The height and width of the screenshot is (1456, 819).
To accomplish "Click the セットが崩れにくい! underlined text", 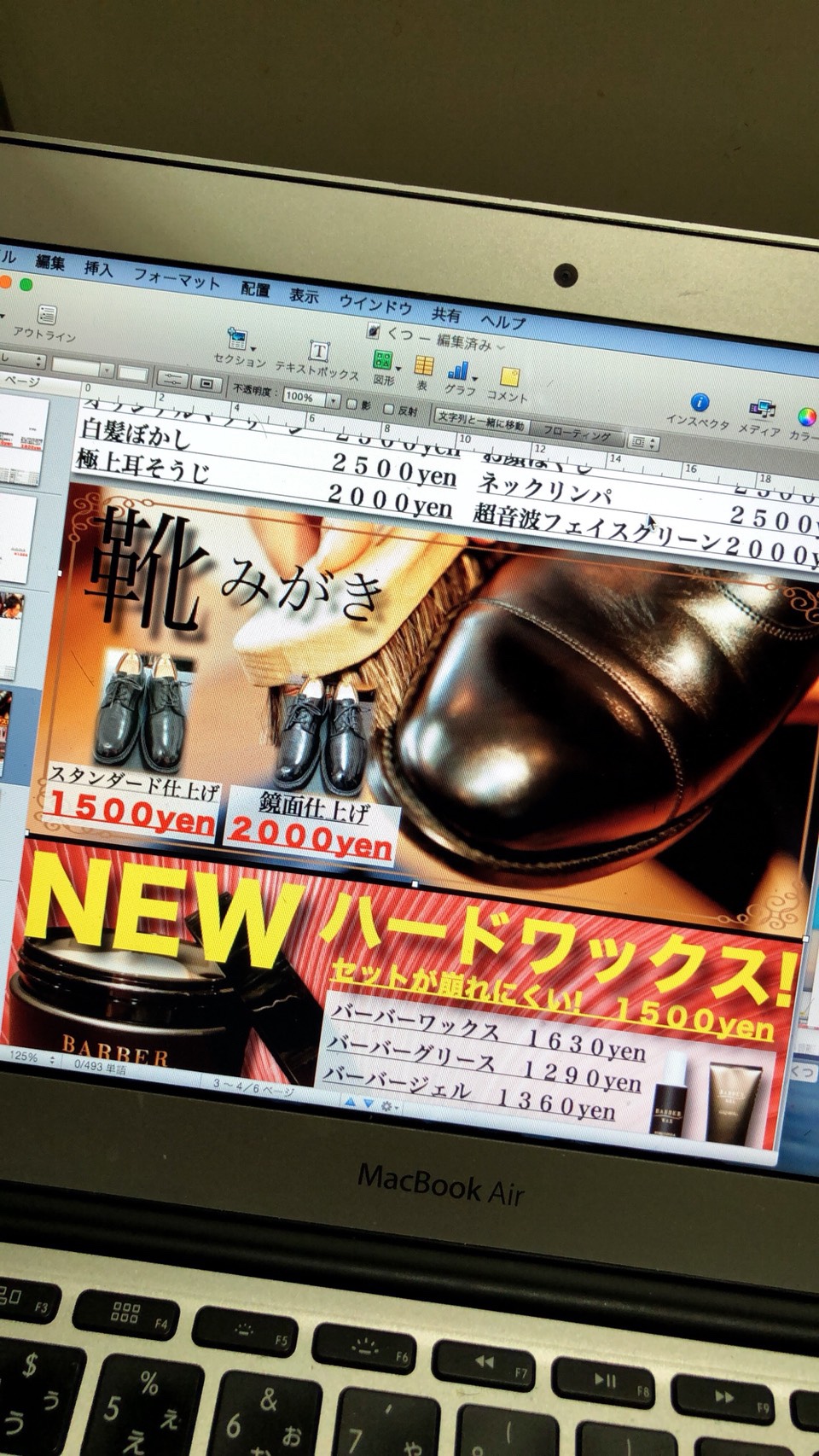I will click(456, 985).
